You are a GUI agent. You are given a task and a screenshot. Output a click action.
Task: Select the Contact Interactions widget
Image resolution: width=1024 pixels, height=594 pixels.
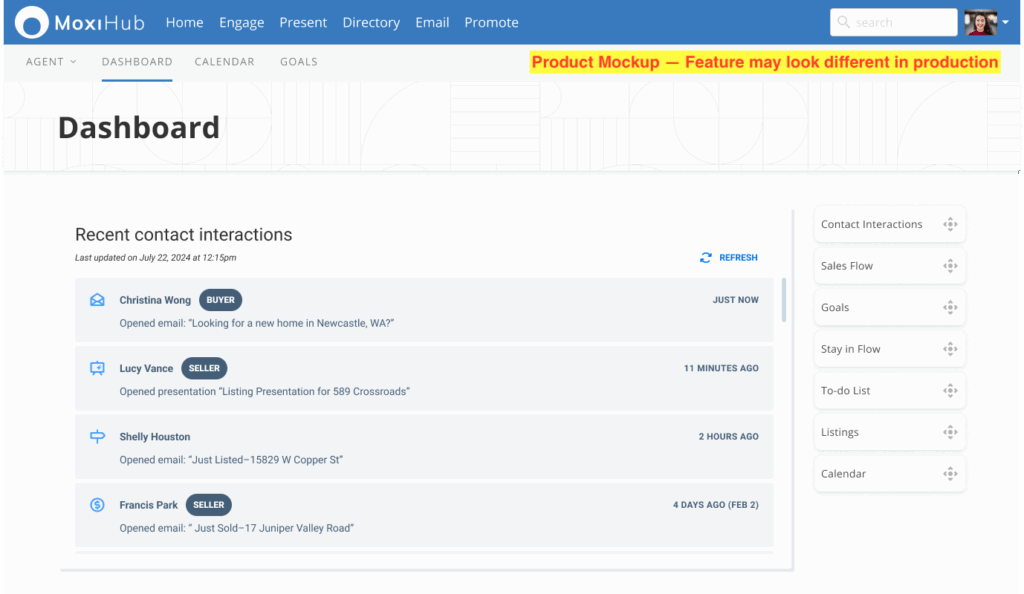pyautogui.click(x=889, y=224)
